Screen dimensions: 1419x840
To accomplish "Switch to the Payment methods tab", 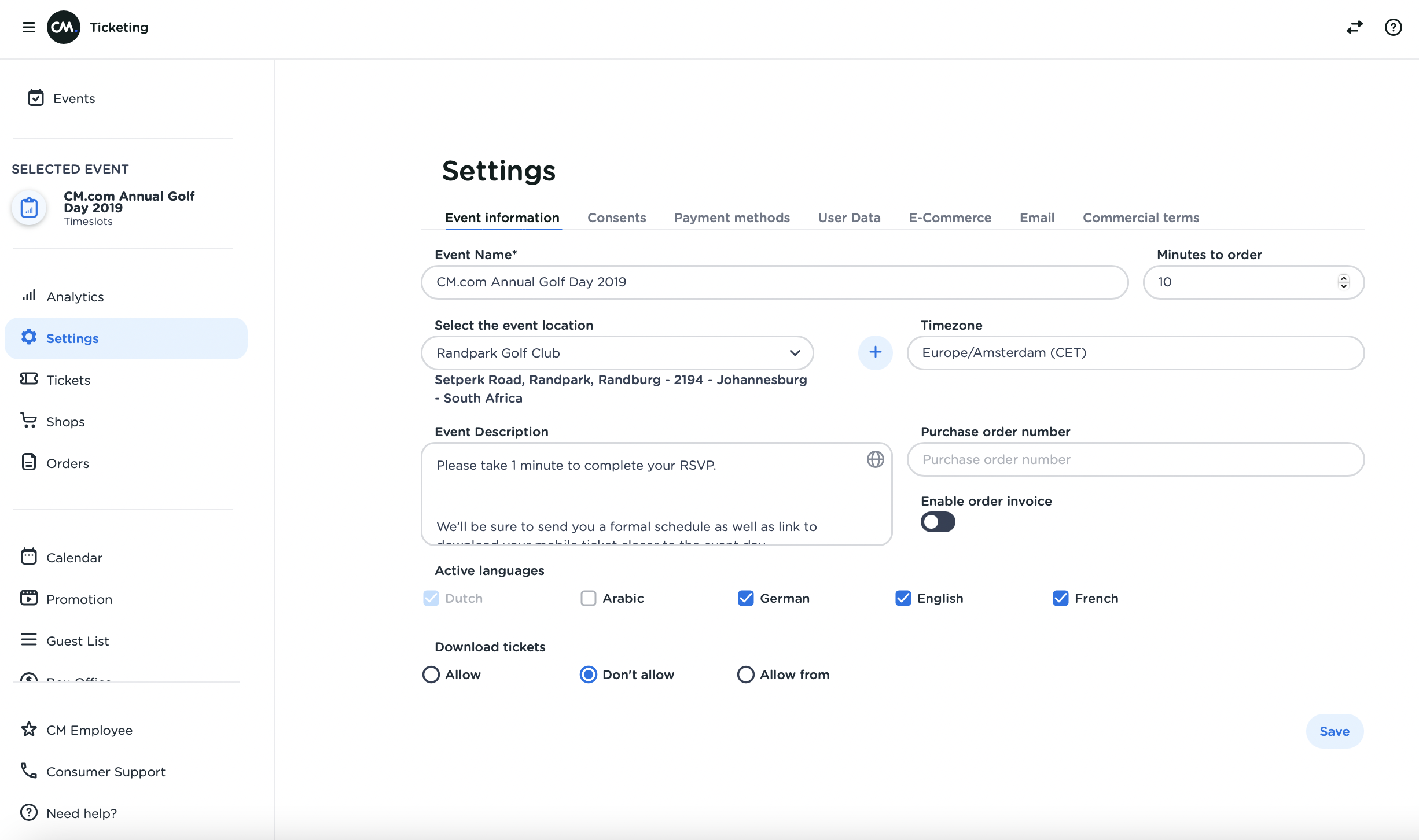I will [731, 218].
